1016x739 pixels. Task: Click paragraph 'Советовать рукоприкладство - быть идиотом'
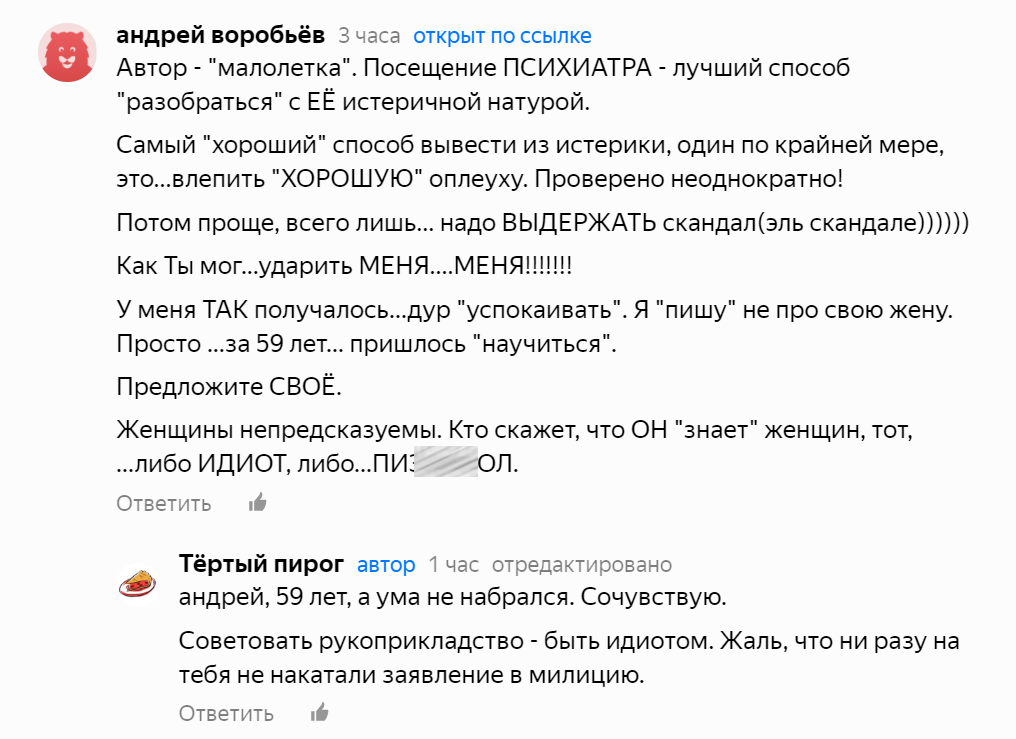(x=569, y=657)
